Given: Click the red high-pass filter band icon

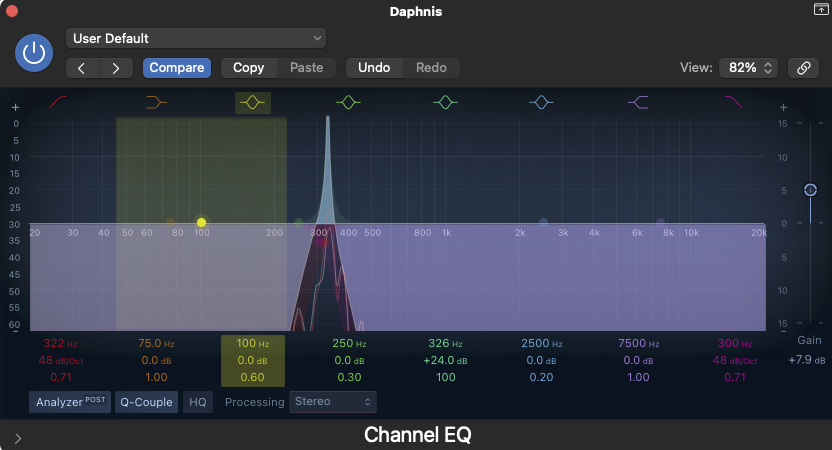Looking at the screenshot, I should pos(59,102).
